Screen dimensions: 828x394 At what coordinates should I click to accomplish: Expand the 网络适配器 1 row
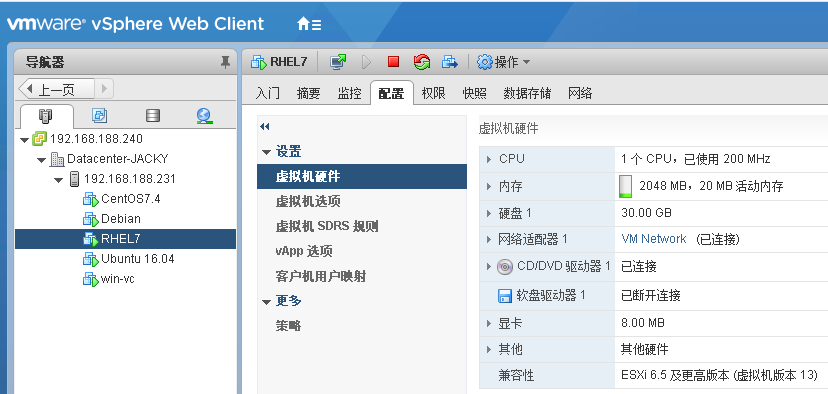tap(489, 240)
